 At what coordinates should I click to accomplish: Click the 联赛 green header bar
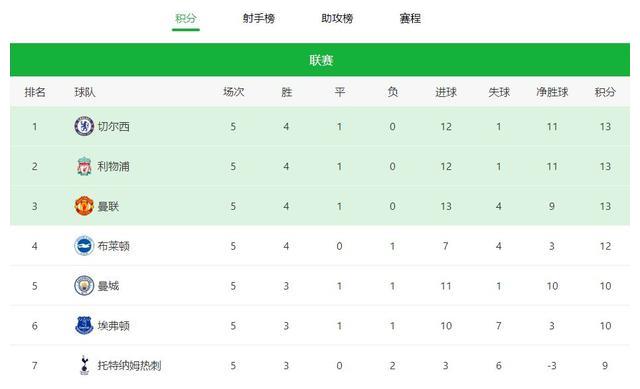point(320,60)
